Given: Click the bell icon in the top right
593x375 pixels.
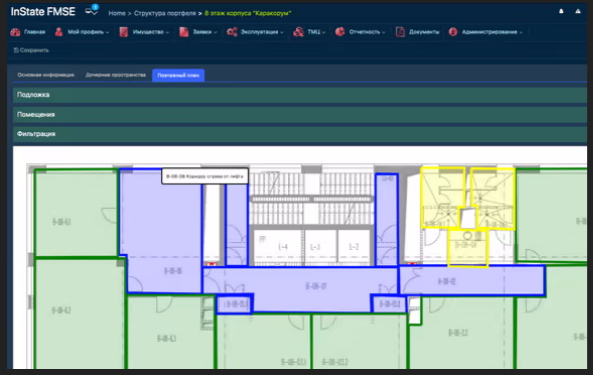Looking at the screenshot, I should pyautogui.click(x=561, y=11).
